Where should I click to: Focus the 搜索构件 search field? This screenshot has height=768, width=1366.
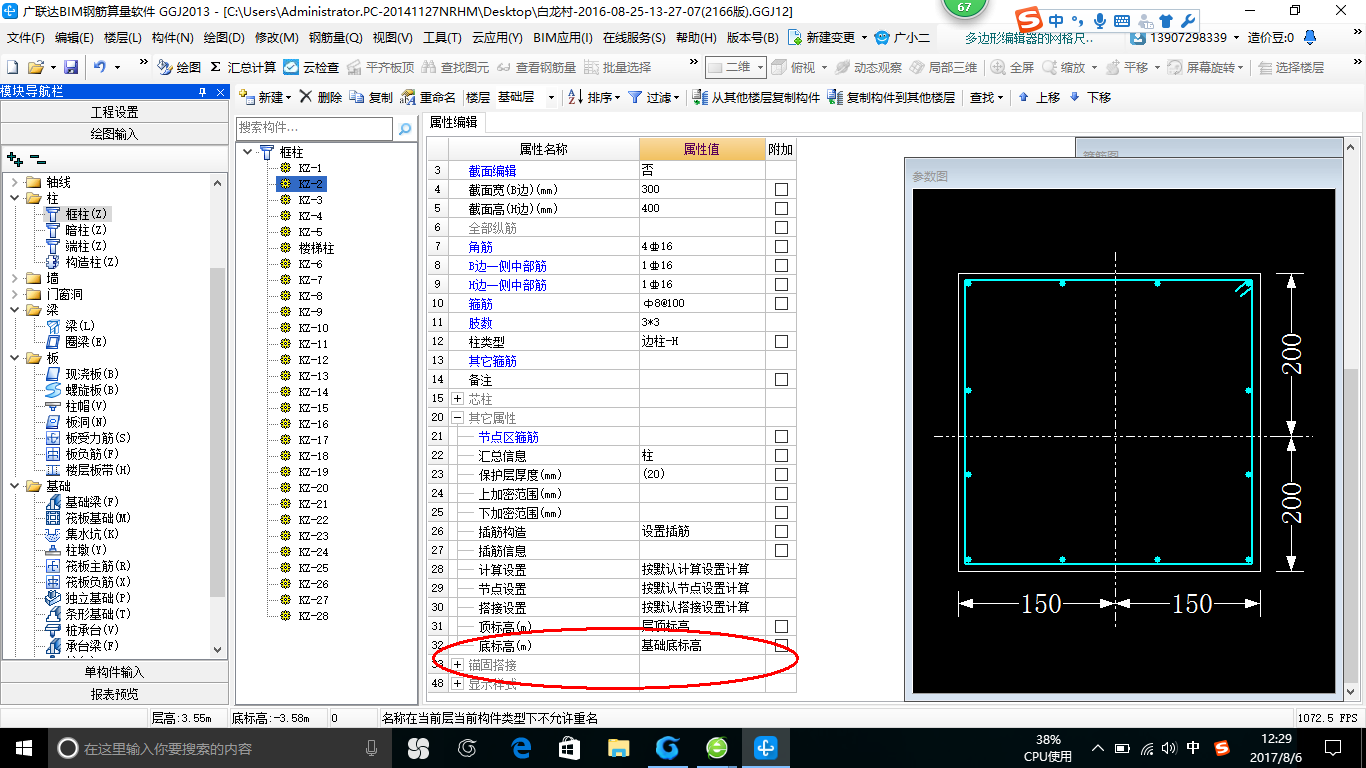tap(314, 128)
